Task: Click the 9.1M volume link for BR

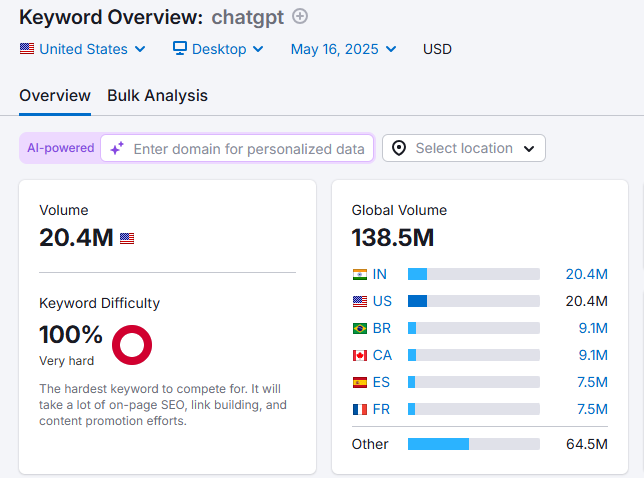Action: coord(586,328)
